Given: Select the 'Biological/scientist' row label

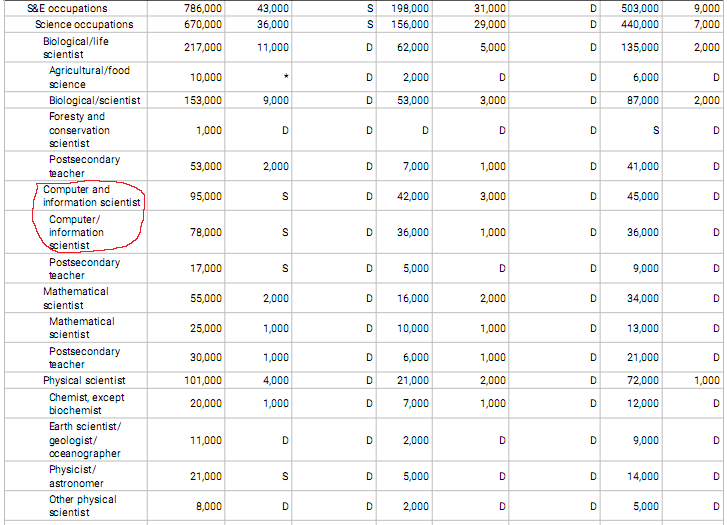Looking at the screenshot, I should point(95,100).
